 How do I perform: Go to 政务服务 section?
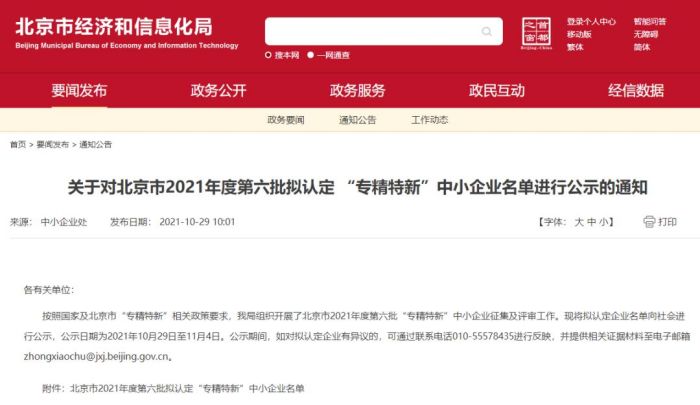(358, 91)
